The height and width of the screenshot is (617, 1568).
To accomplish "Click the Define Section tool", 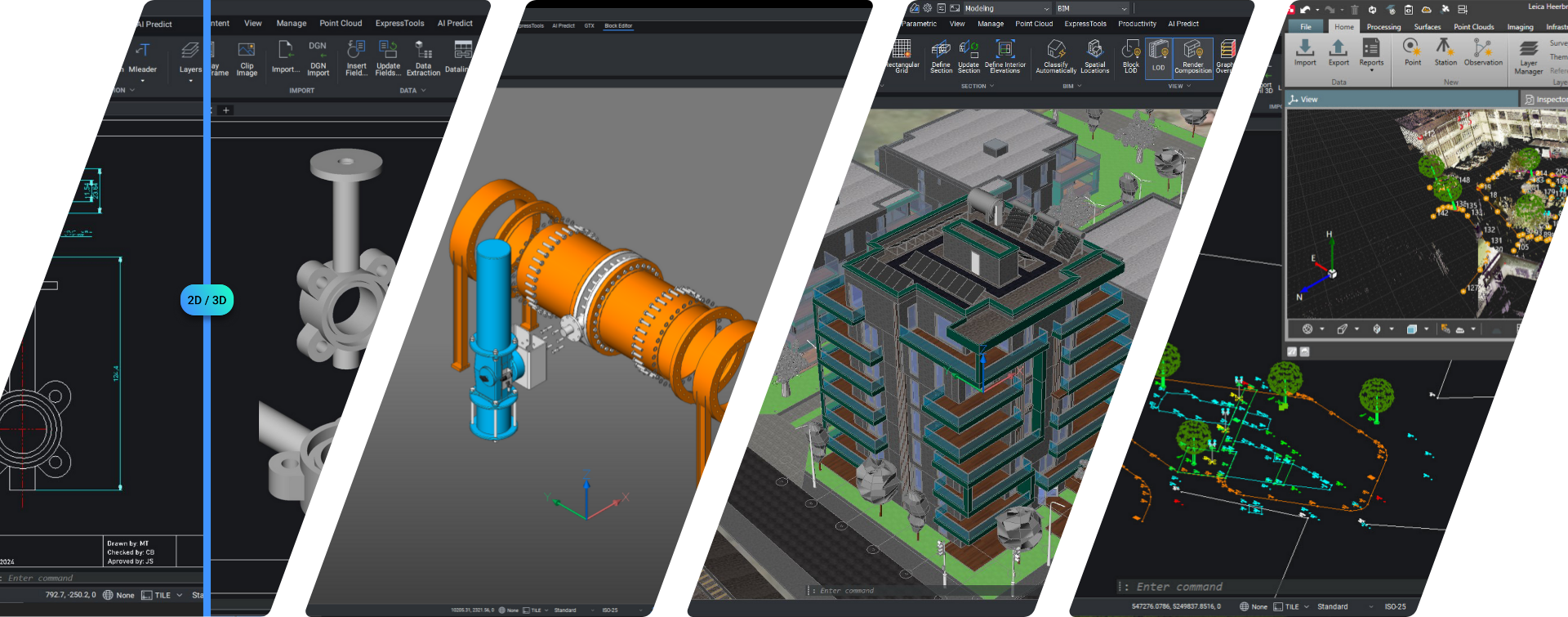I will point(941,56).
